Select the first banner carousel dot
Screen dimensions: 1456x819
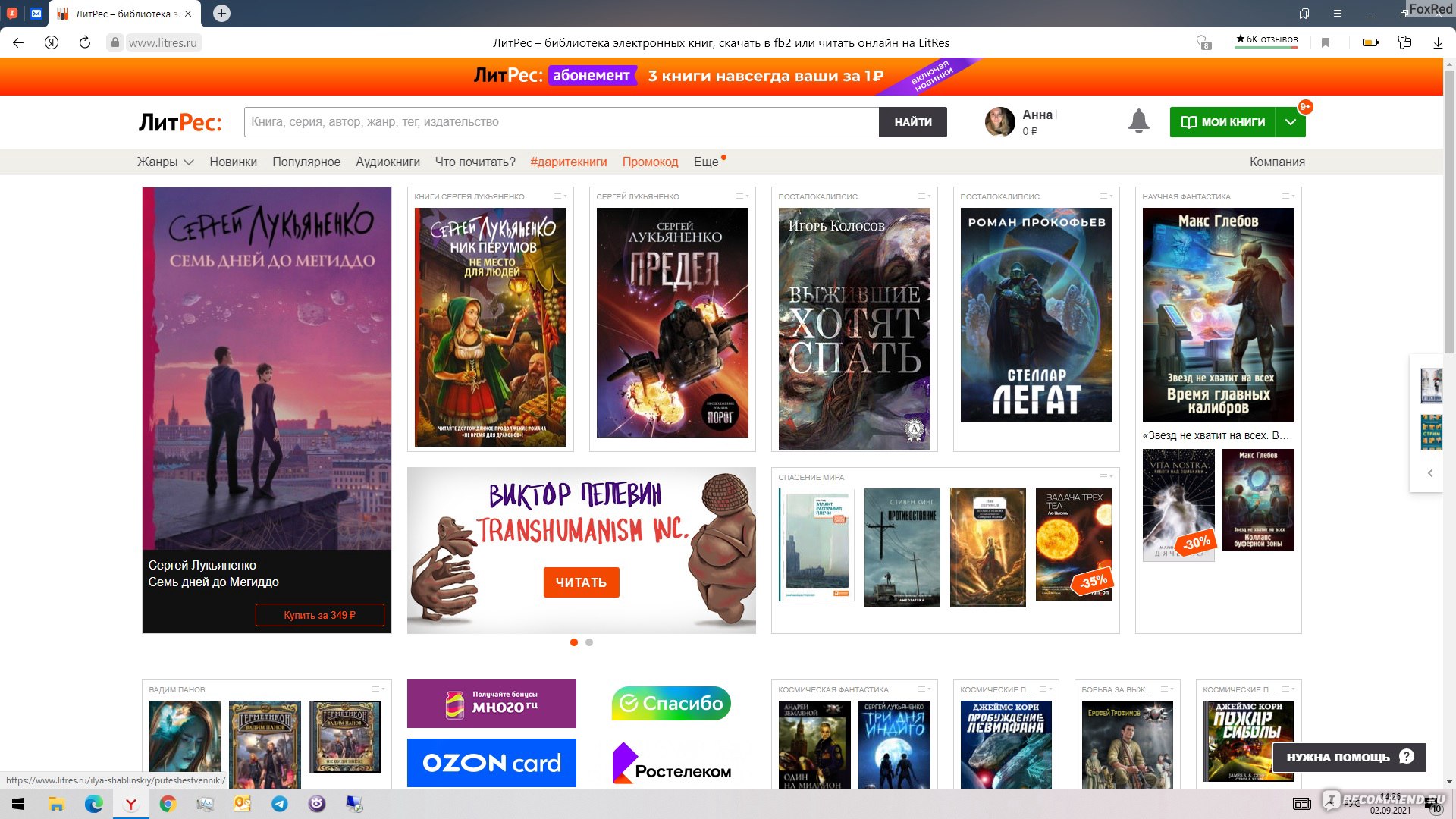pos(574,642)
